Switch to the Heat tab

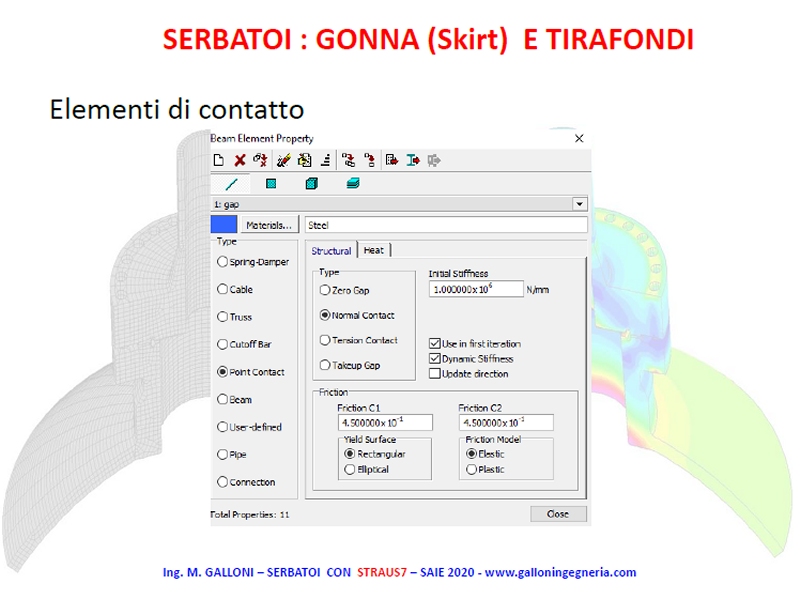374,251
